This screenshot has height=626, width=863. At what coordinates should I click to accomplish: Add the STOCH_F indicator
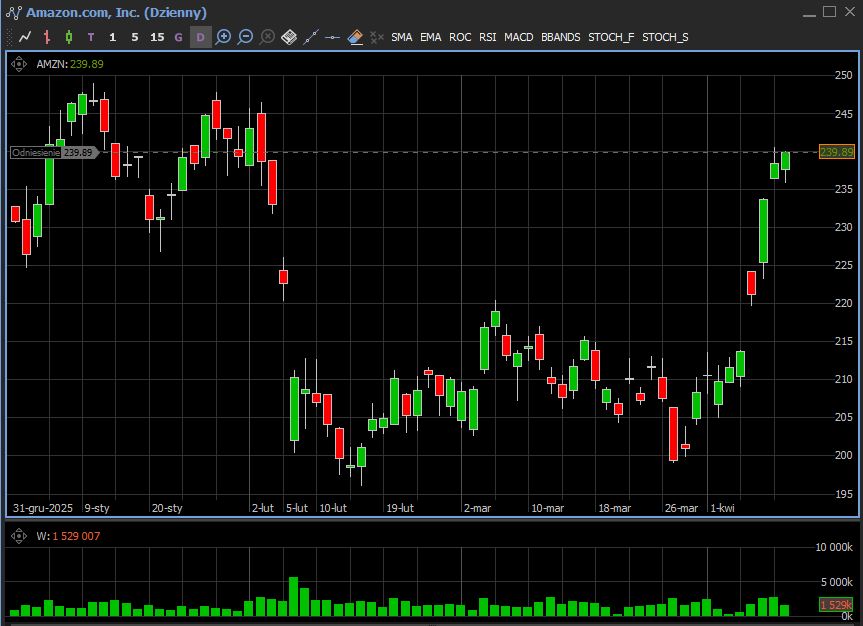[610, 37]
